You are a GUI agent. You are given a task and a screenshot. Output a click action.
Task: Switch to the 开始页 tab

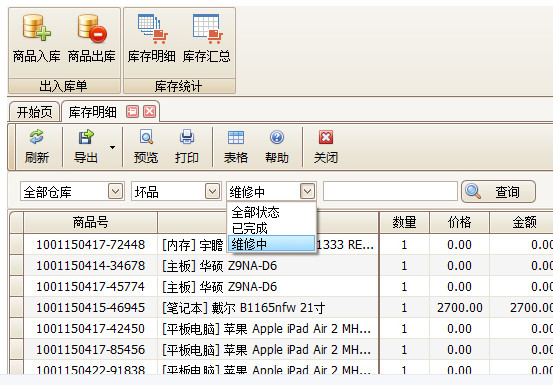tap(35, 112)
